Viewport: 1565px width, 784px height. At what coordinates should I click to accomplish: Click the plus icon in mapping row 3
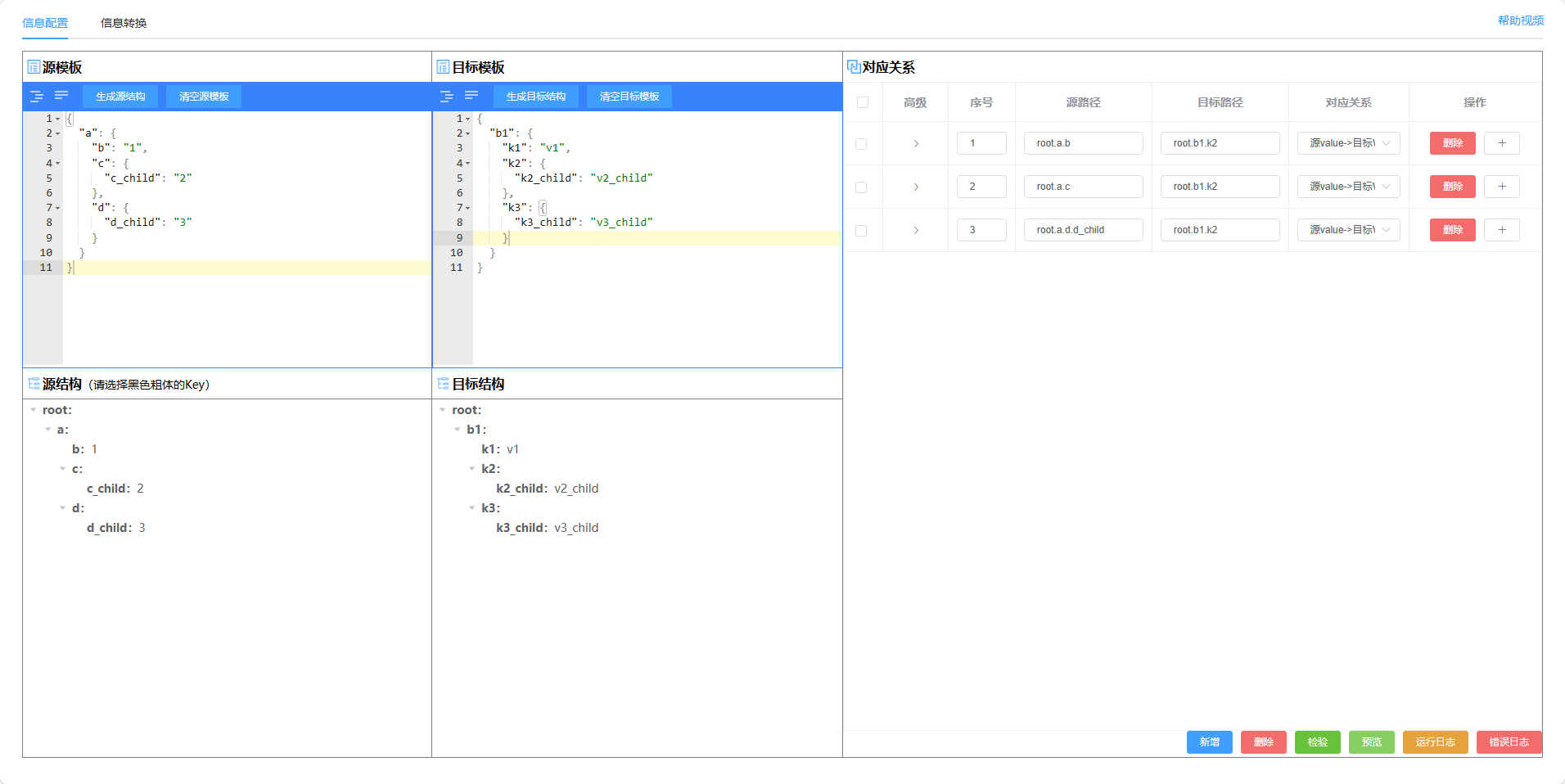(x=1501, y=230)
